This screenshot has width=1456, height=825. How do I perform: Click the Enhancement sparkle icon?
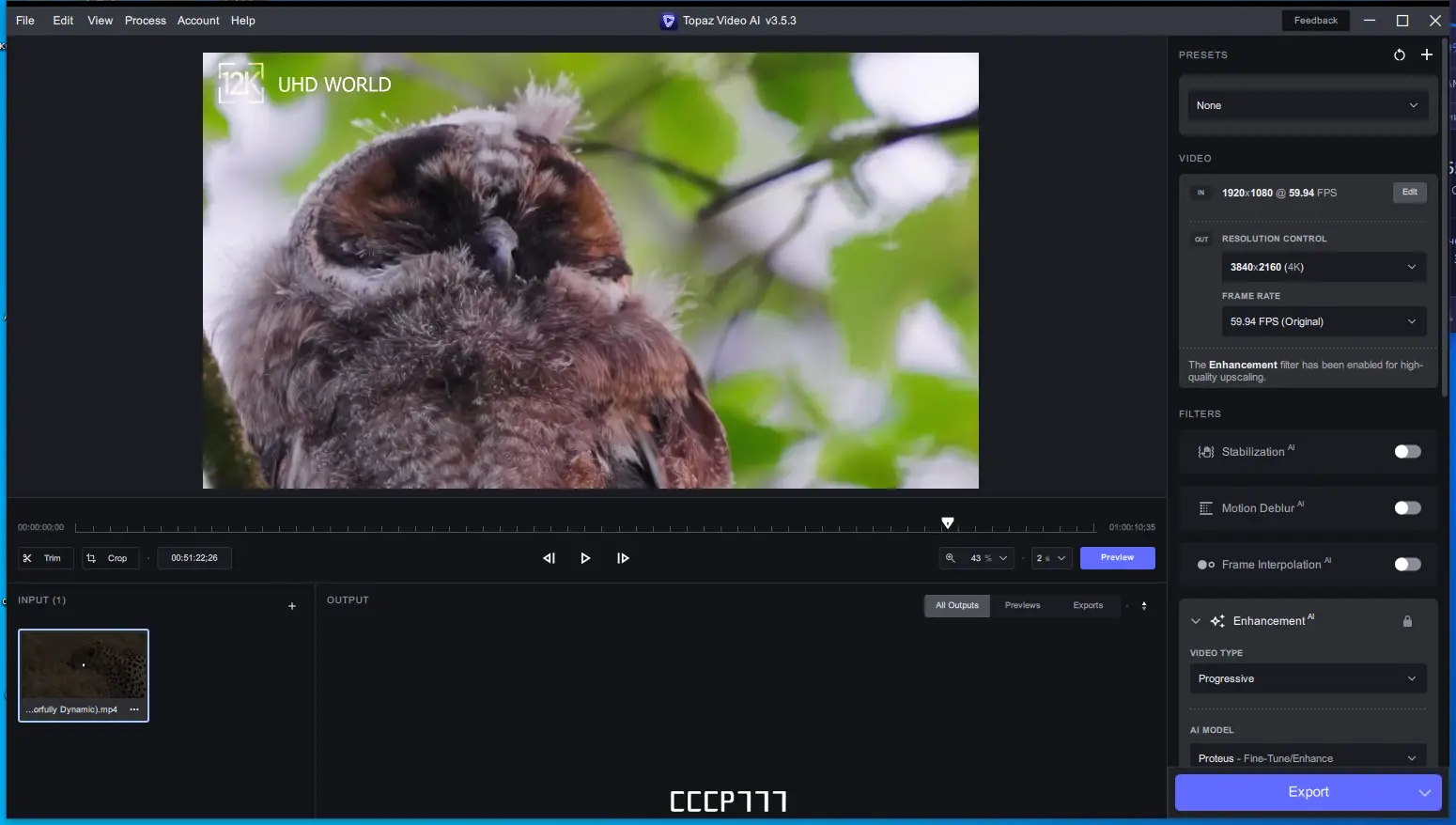(x=1217, y=621)
